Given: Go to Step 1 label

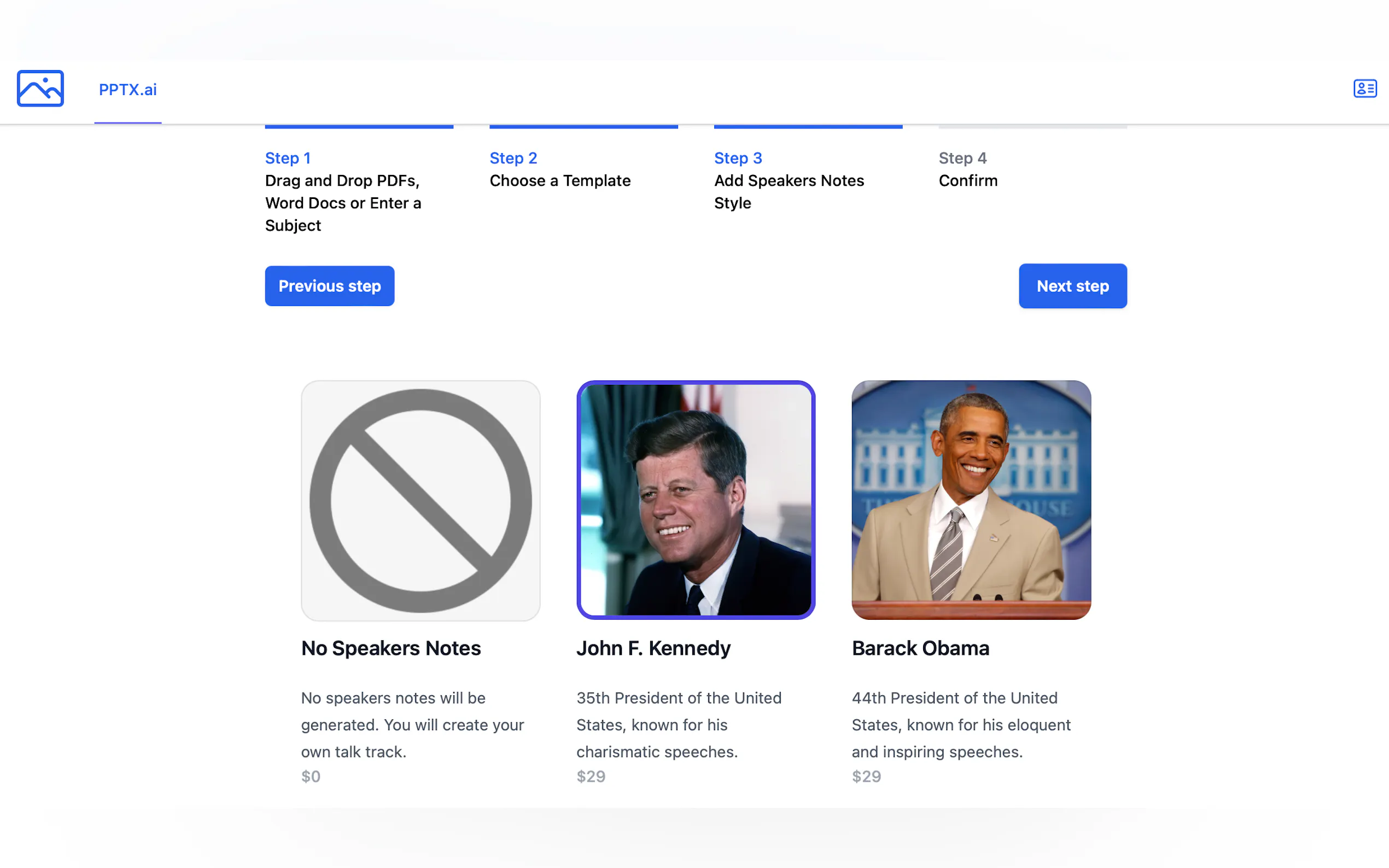Looking at the screenshot, I should click(x=288, y=158).
